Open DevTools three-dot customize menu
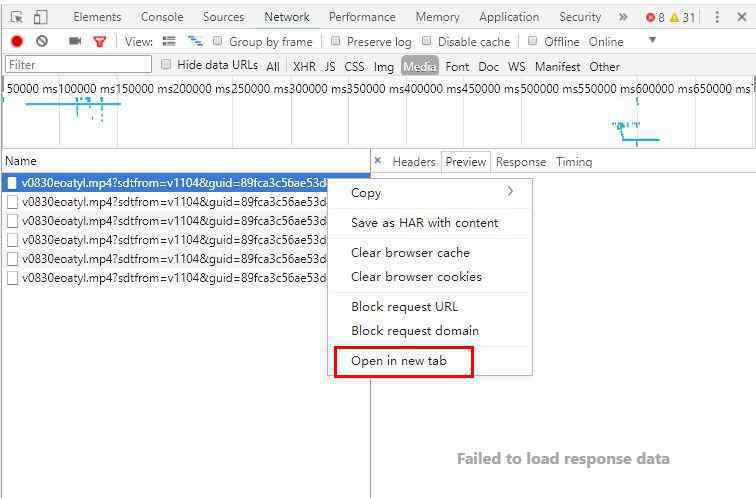The image size is (756, 498). coord(717,17)
